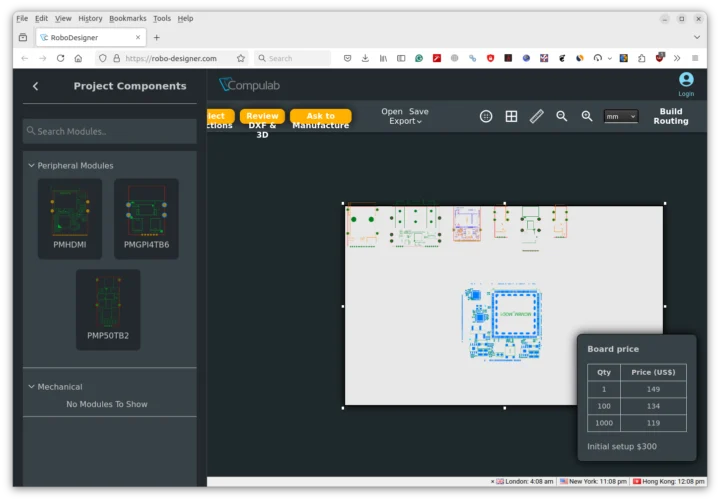Reload the page with browser refresh icon
The width and height of the screenshot is (720, 501).
click(x=60, y=58)
